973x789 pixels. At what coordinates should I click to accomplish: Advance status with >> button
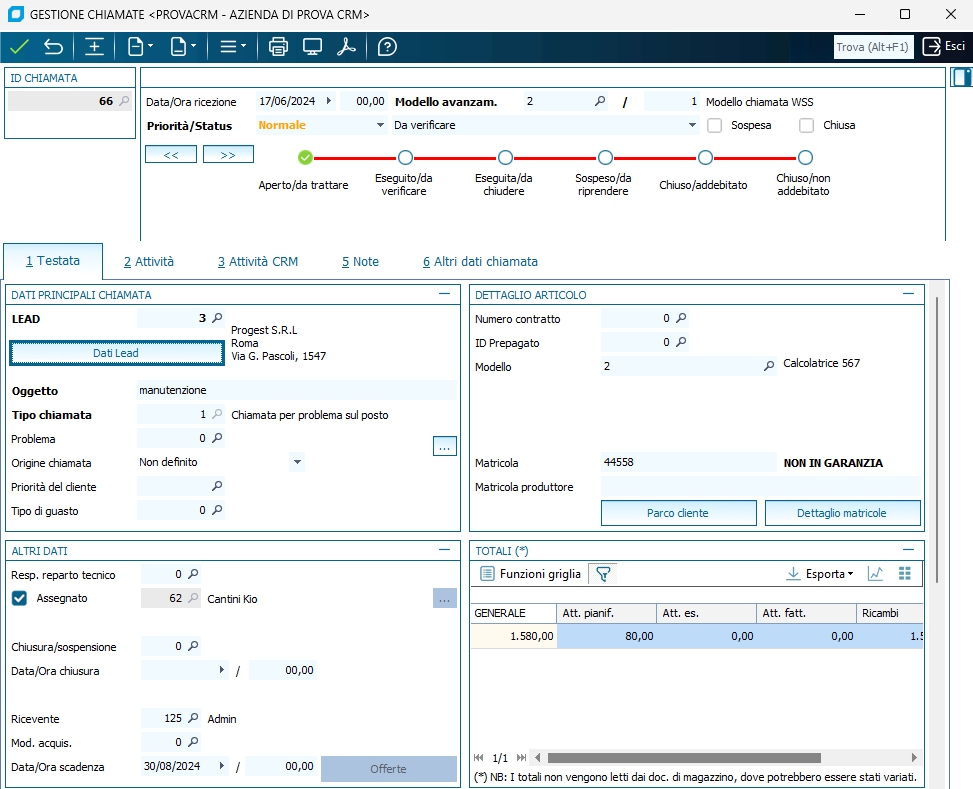(x=228, y=154)
